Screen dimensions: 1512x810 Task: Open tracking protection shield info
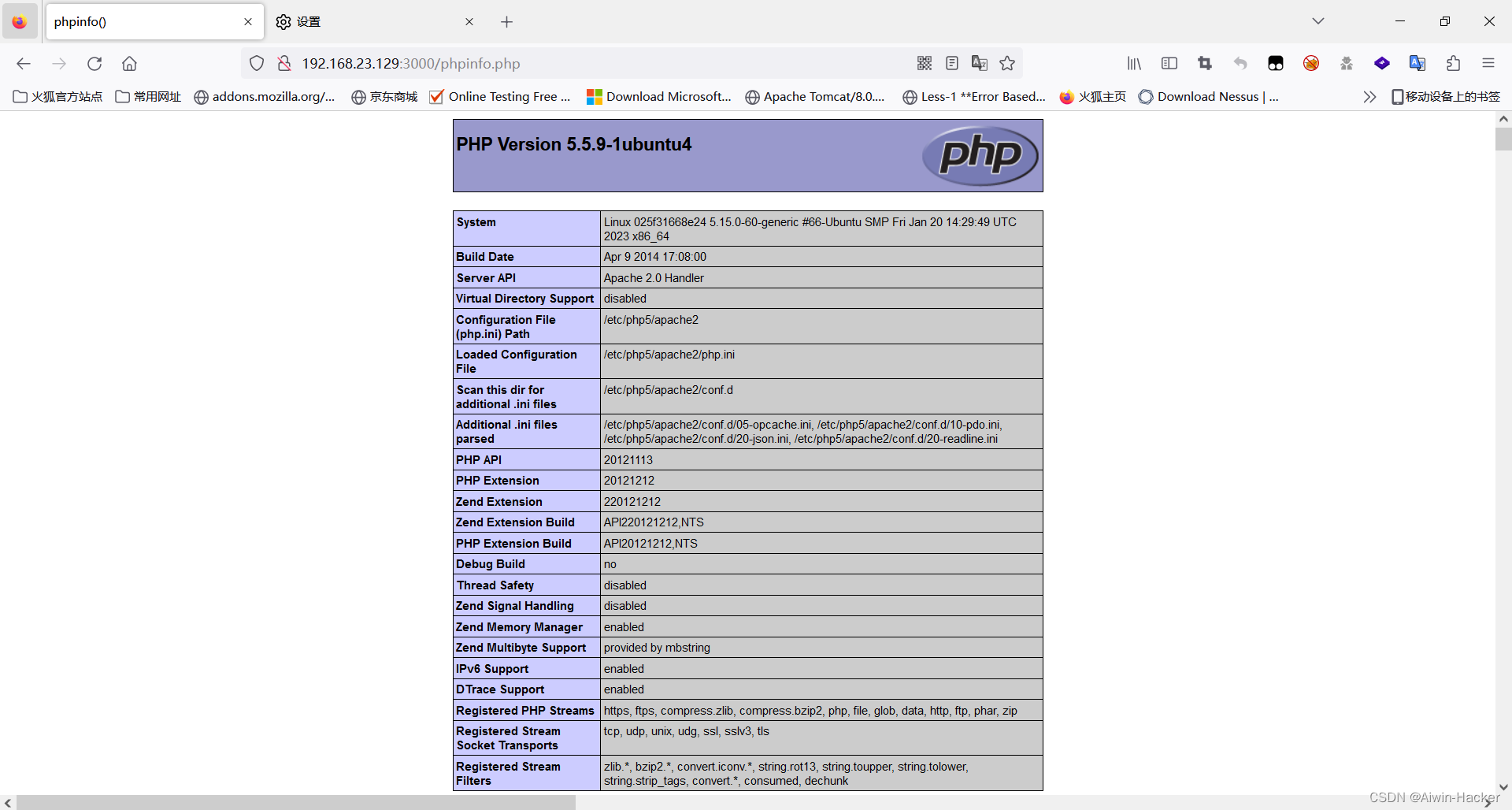coord(257,64)
